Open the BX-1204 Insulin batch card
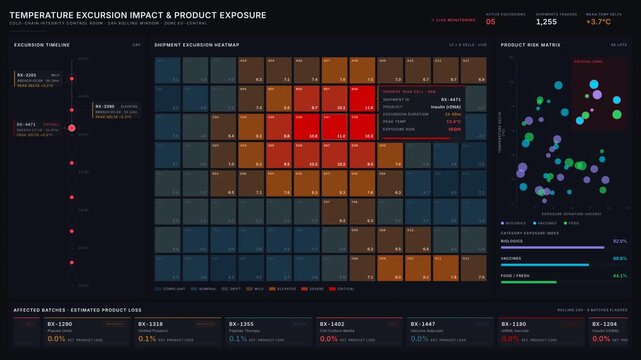This screenshot has width=641, height=360. coord(608,332)
